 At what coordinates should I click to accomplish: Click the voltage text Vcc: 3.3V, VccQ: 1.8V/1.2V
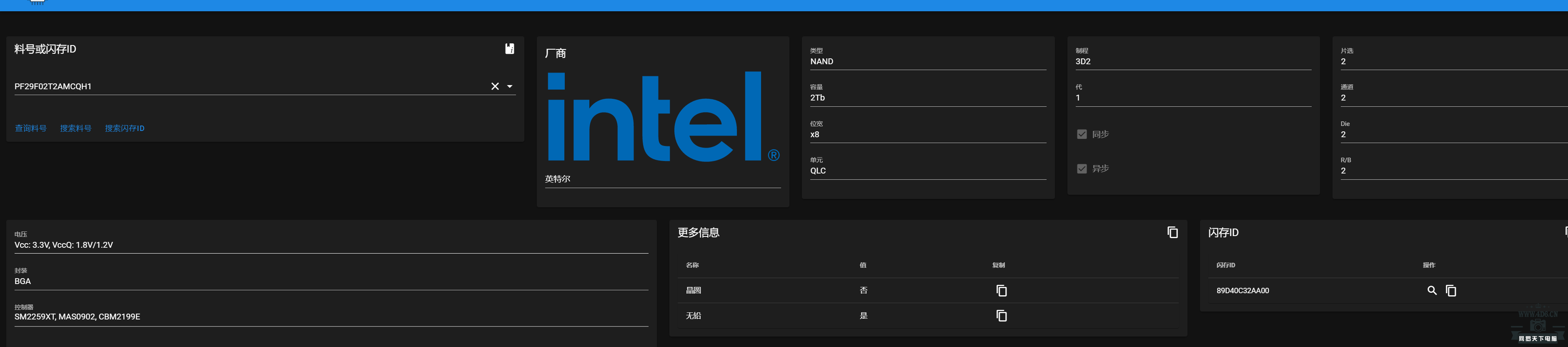click(x=64, y=245)
